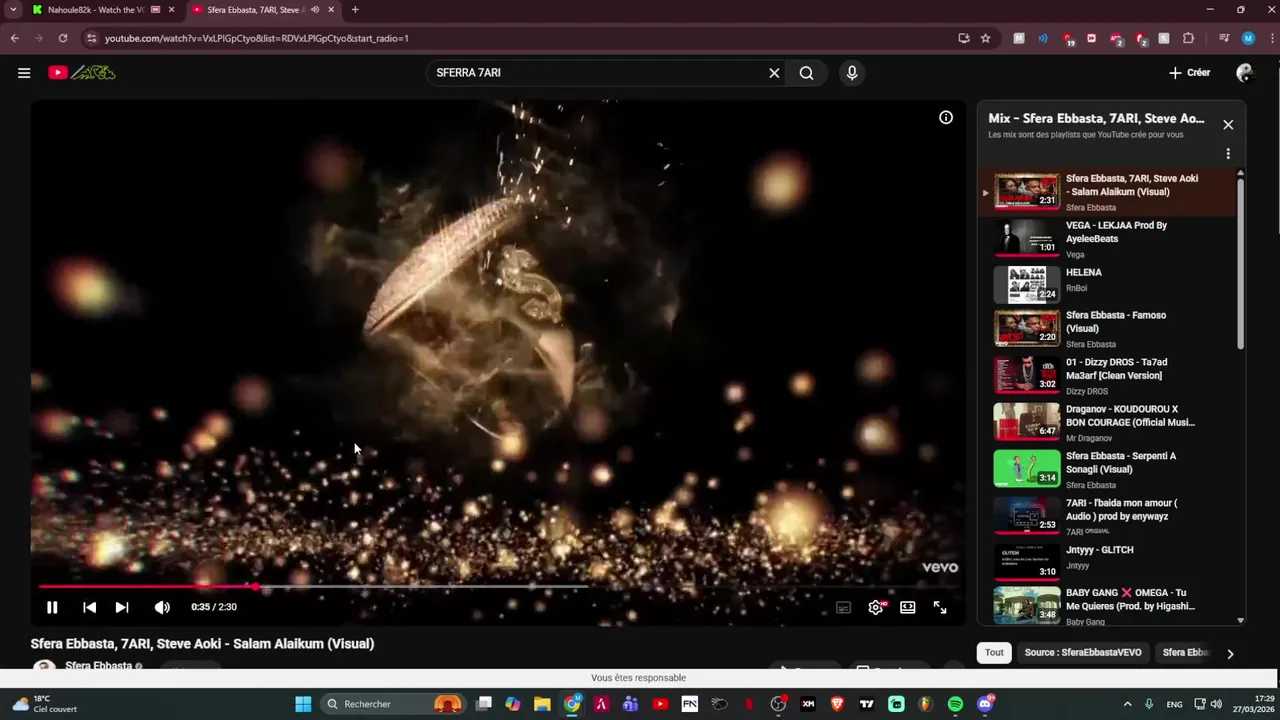Viewport: 1280px width, 720px height.
Task: Open Spotify from the taskbar
Action: 955,704
